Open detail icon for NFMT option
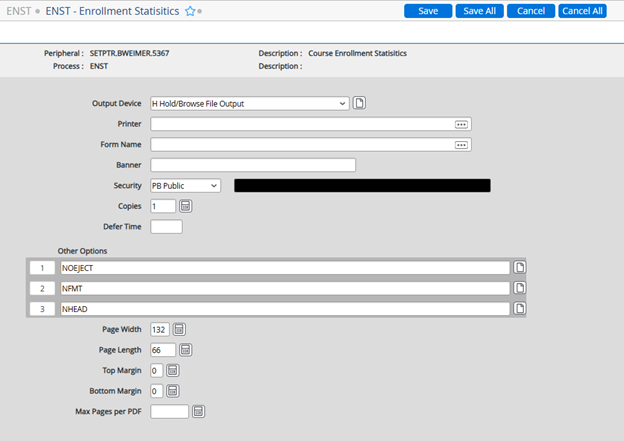Viewport: 624px width, 441px height. (519, 288)
